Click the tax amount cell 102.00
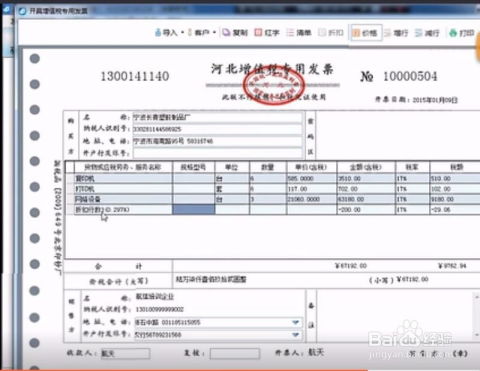This screenshot has width=480, height=371. [x=455, y=189]
